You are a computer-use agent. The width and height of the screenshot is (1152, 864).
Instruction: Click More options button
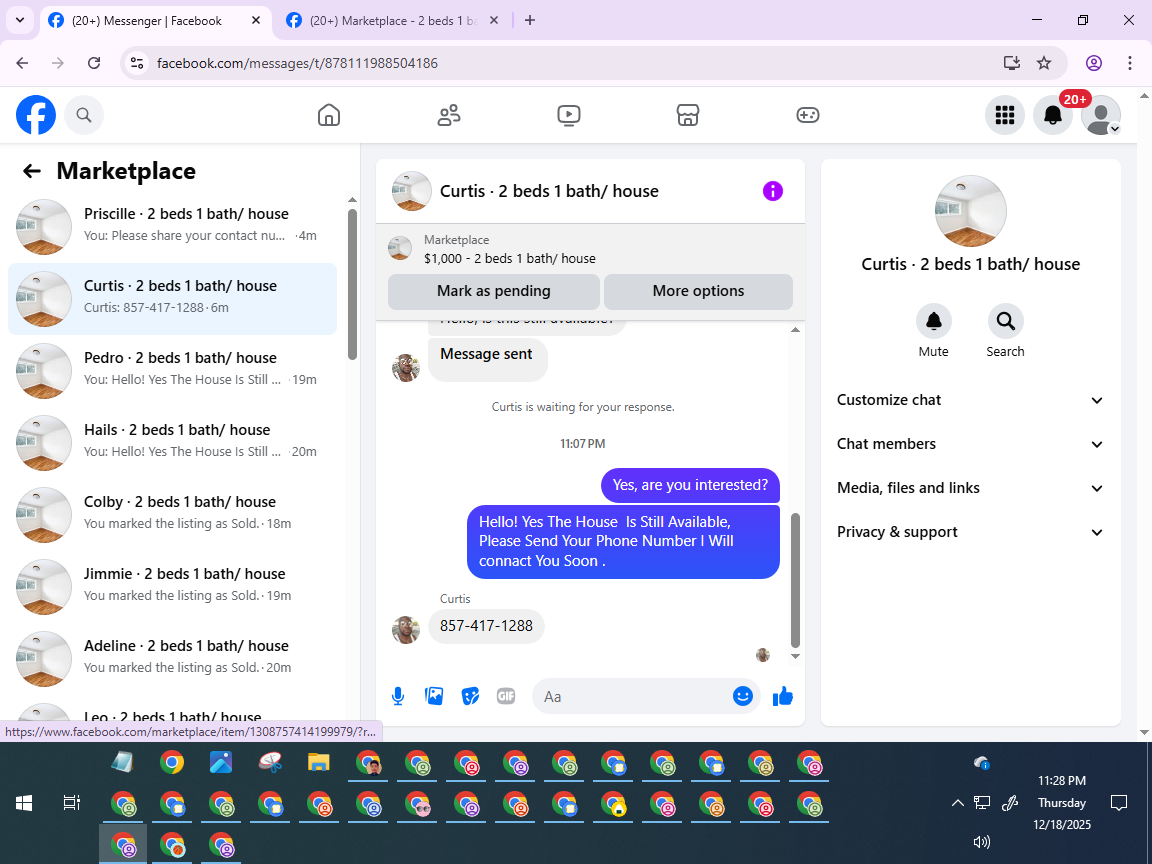(698, 292)
